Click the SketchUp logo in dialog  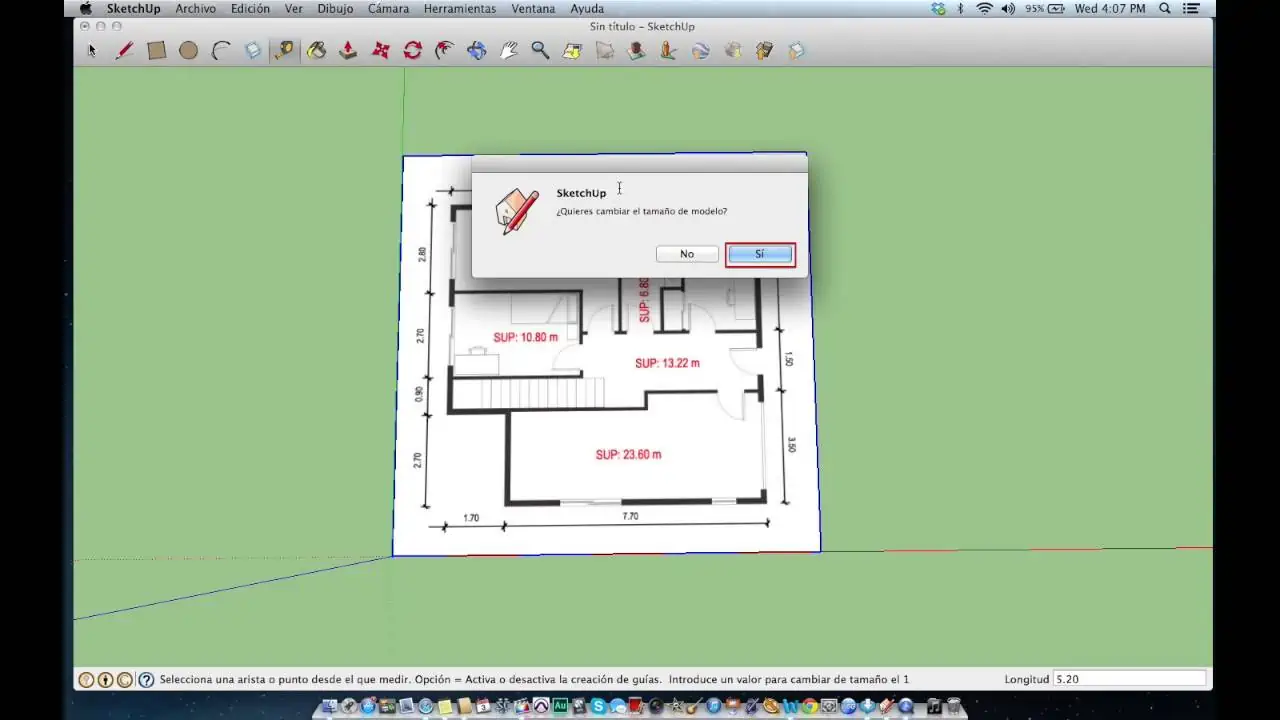517,212
